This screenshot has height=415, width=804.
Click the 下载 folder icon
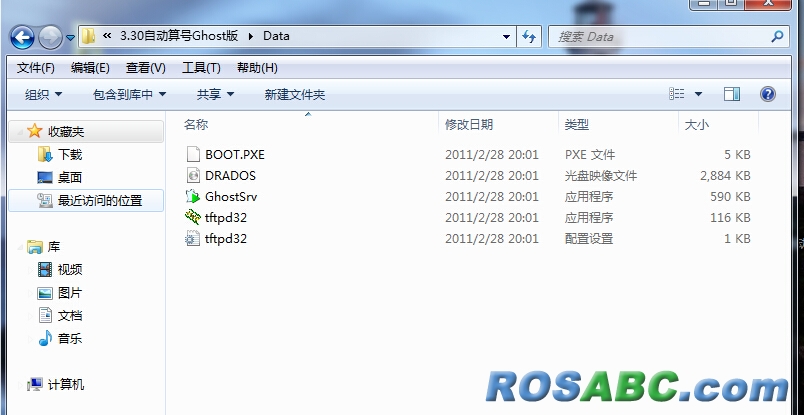click(45, 154)
